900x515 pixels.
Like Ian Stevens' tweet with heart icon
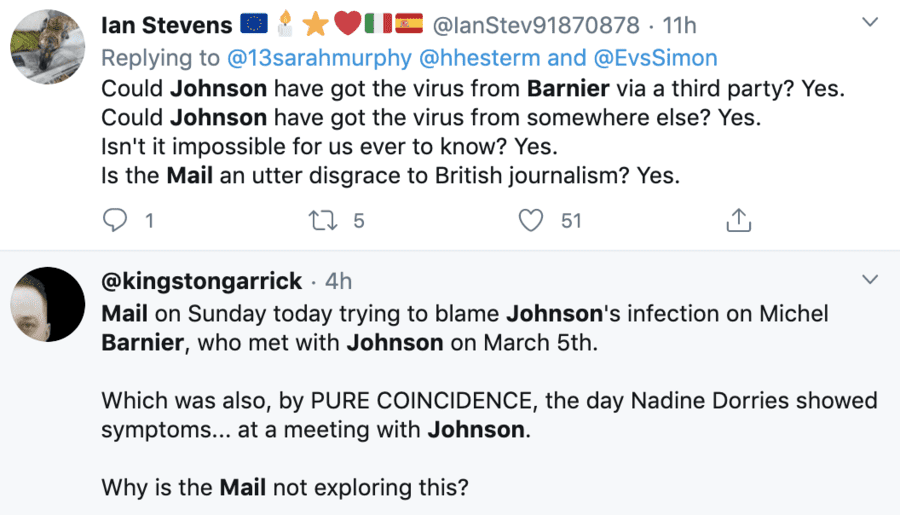(x=531, y=220)
